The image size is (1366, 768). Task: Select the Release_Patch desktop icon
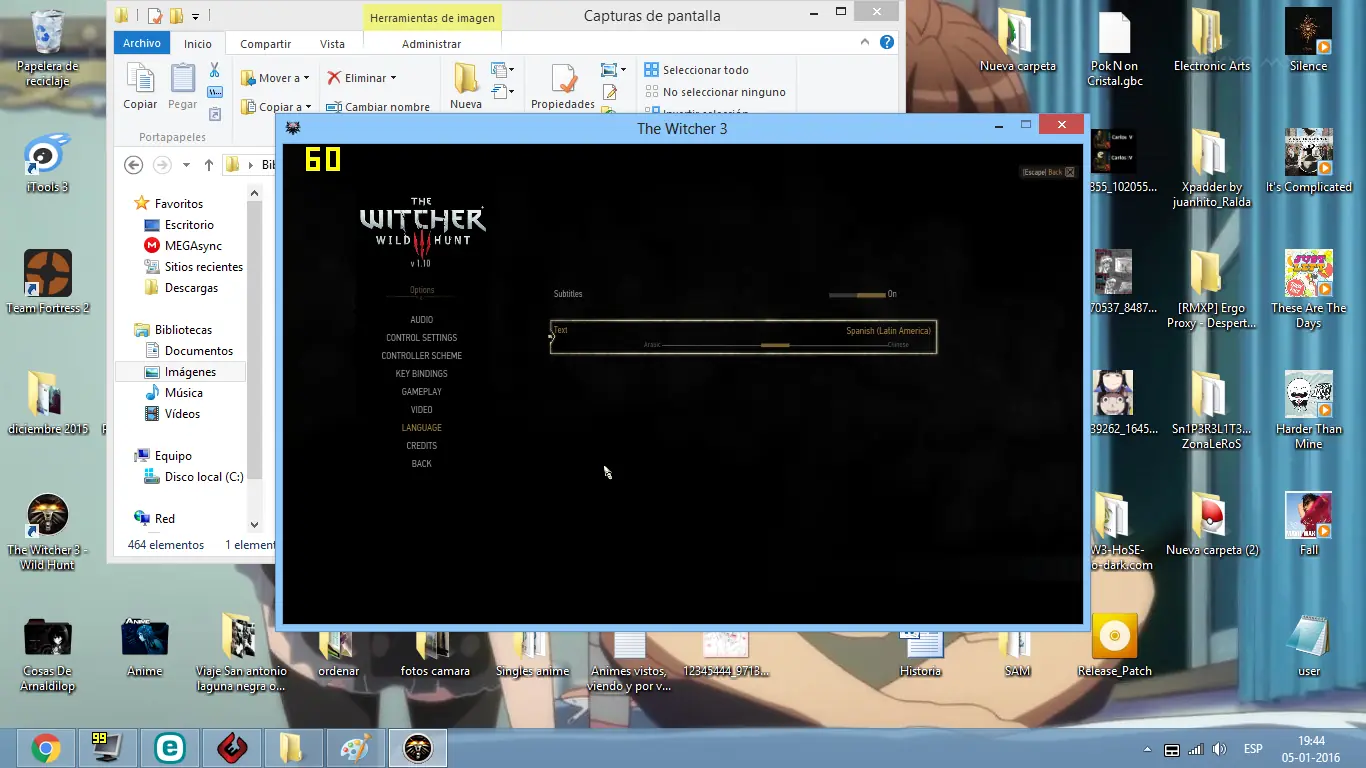coord(1115,646)
